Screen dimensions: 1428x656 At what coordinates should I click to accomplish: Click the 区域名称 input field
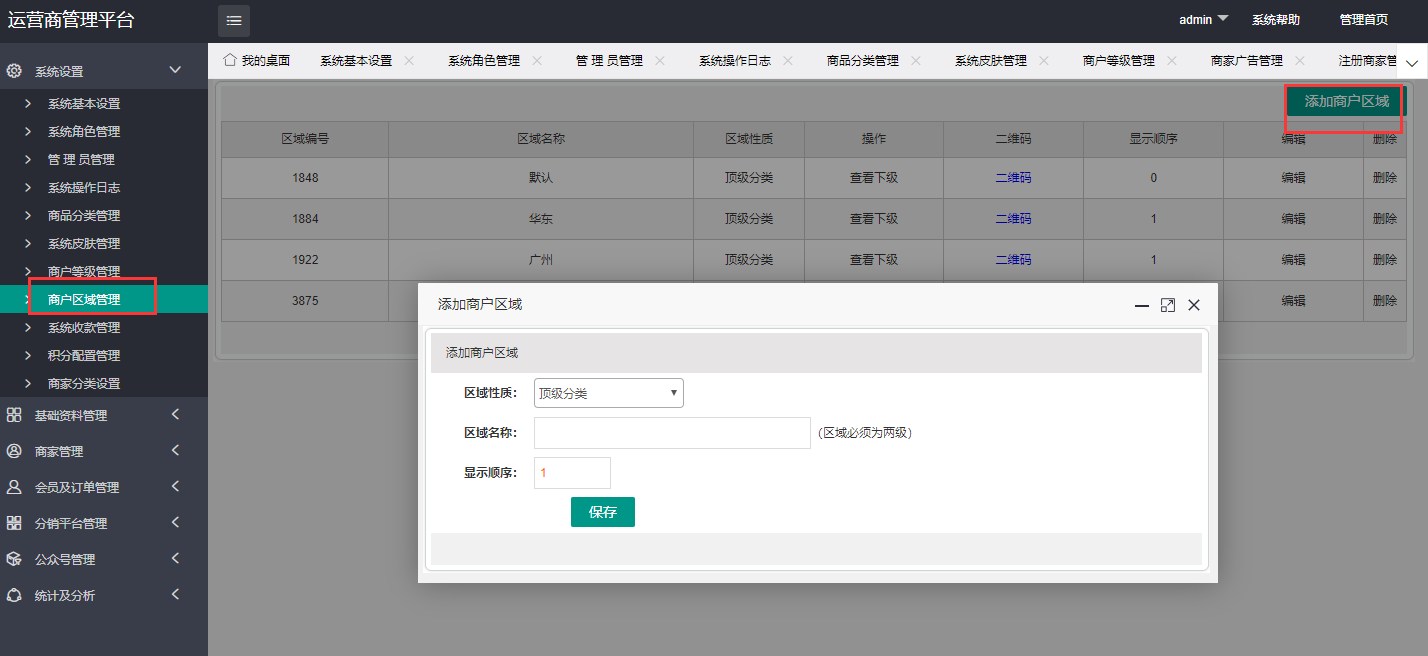tap(672, 433)
